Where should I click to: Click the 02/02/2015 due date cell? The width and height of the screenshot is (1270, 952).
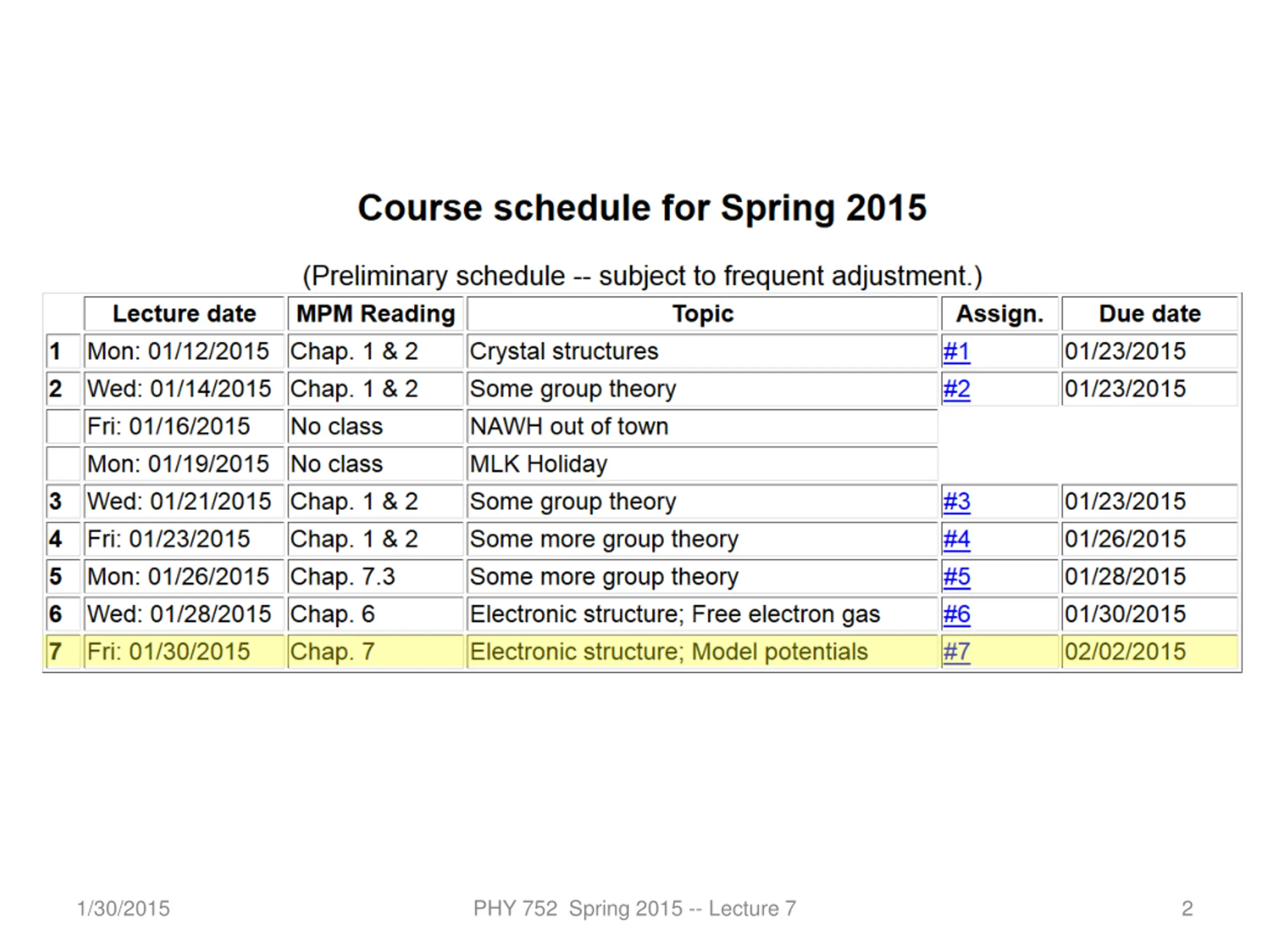1149,652
